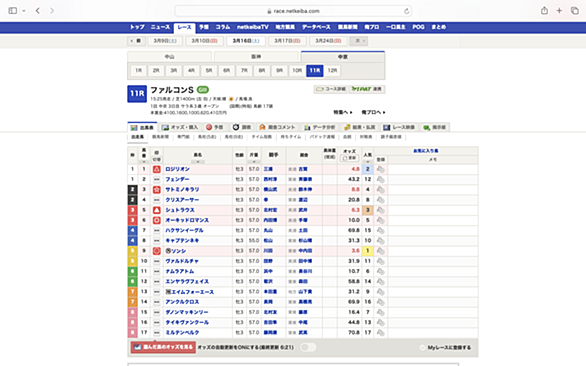The image size is (586, 366).
Task: Open the mark selector for フェンダー
Action: [157, 179]
